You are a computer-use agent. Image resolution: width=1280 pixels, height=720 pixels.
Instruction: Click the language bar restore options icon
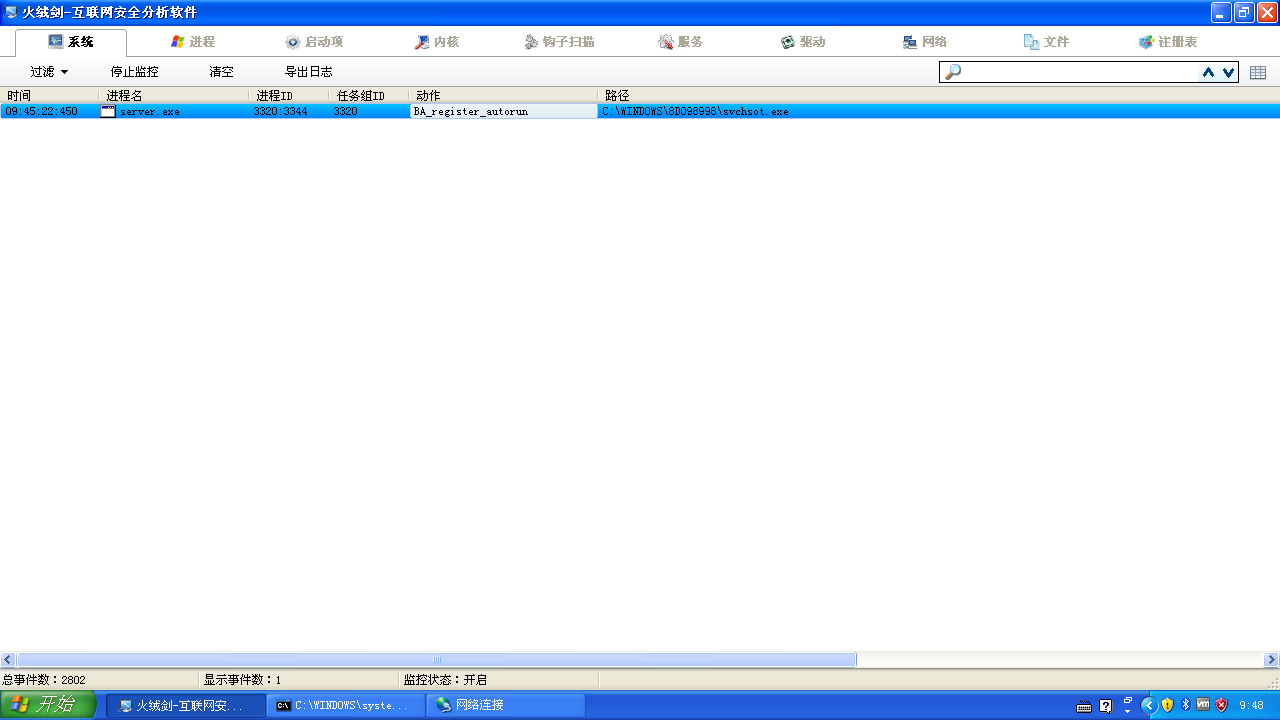coord(1128,700)
